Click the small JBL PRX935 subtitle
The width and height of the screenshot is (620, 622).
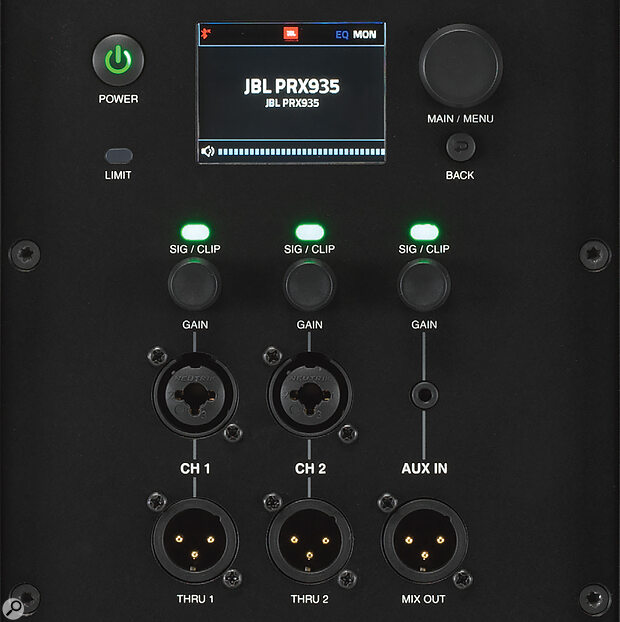click(292, 103)
